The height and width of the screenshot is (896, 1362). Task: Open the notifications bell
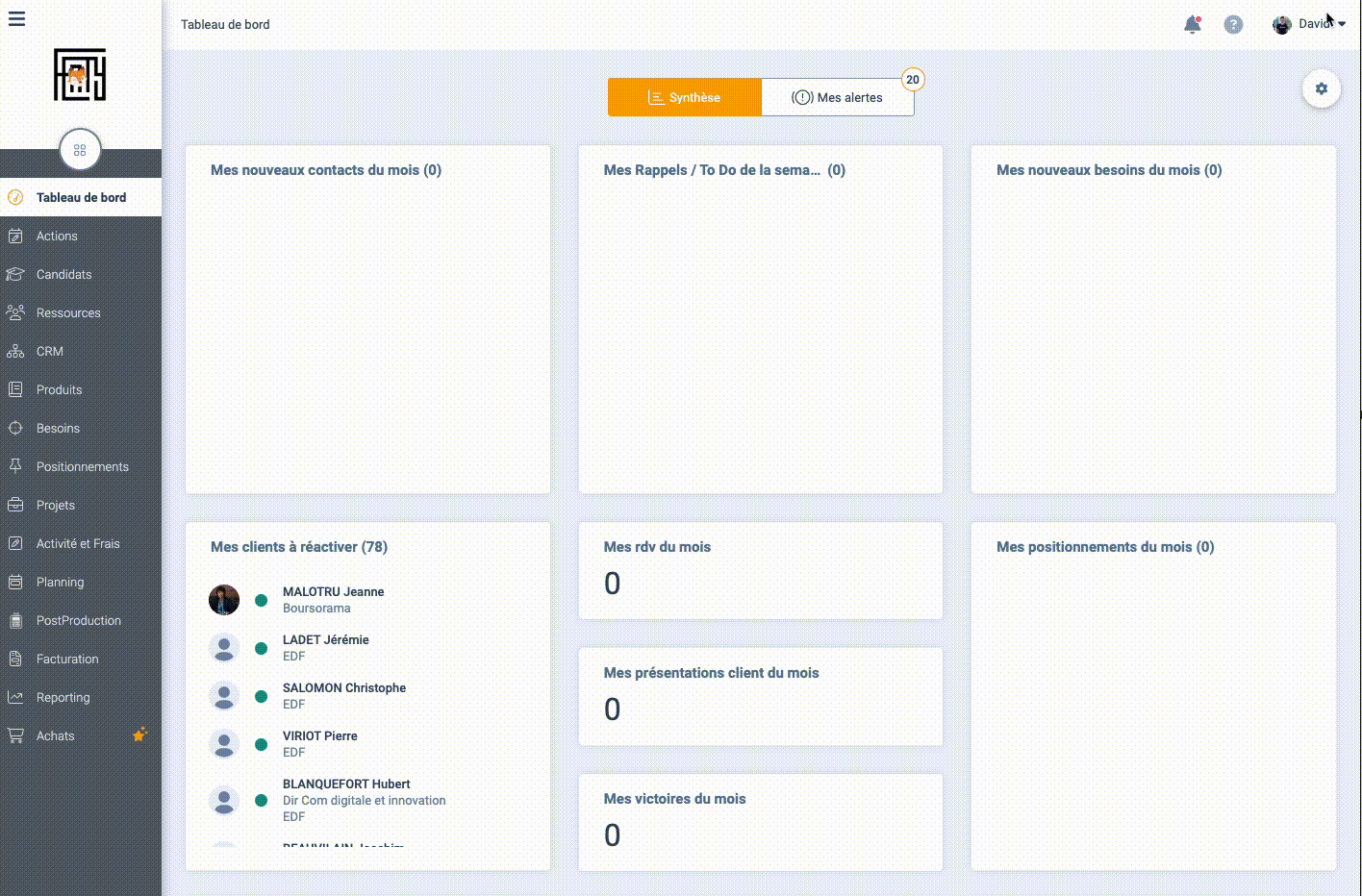(1193, 24)
